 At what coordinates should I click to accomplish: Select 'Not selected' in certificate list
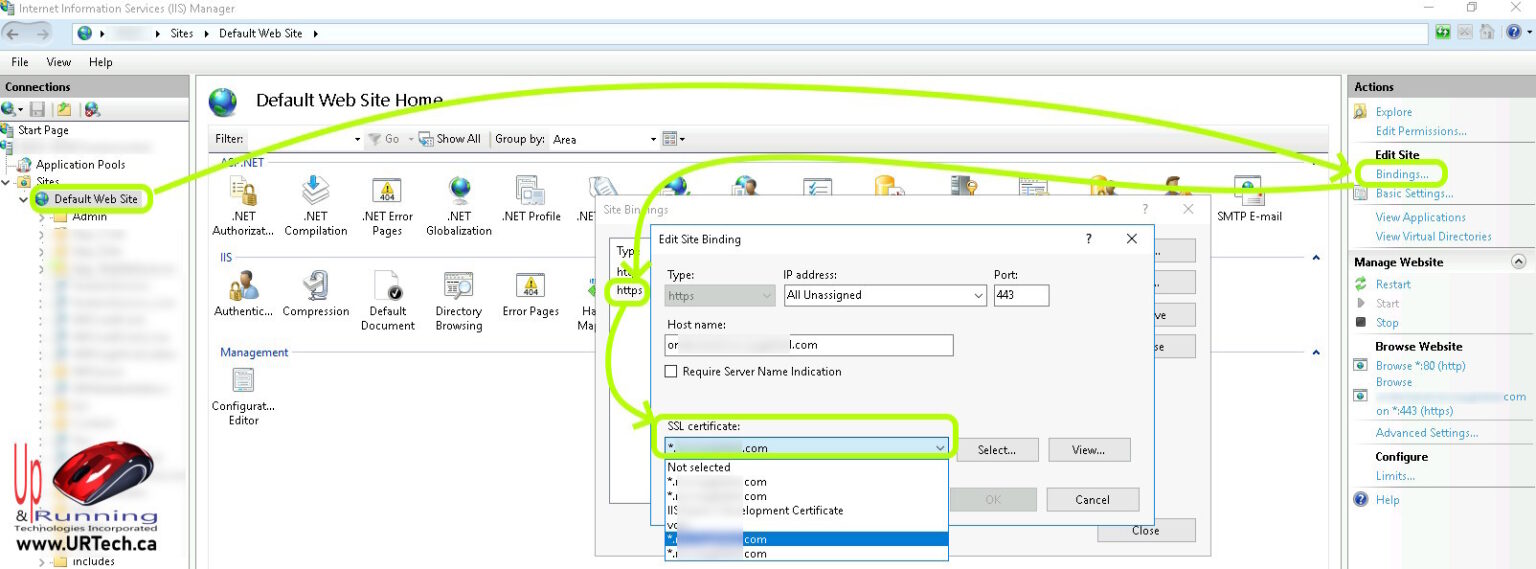pyautogui.click(x=700, y=467)
